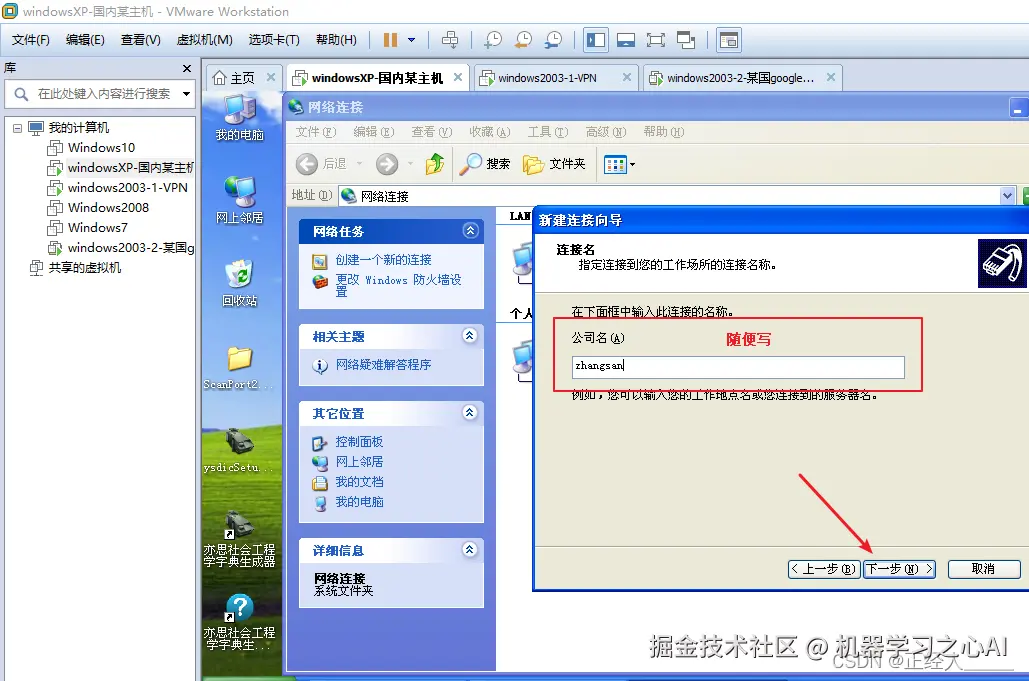Click the 网上邻居 desktop icon
The width and height of the screenshot is (1029, 681).
pos(240,200)
